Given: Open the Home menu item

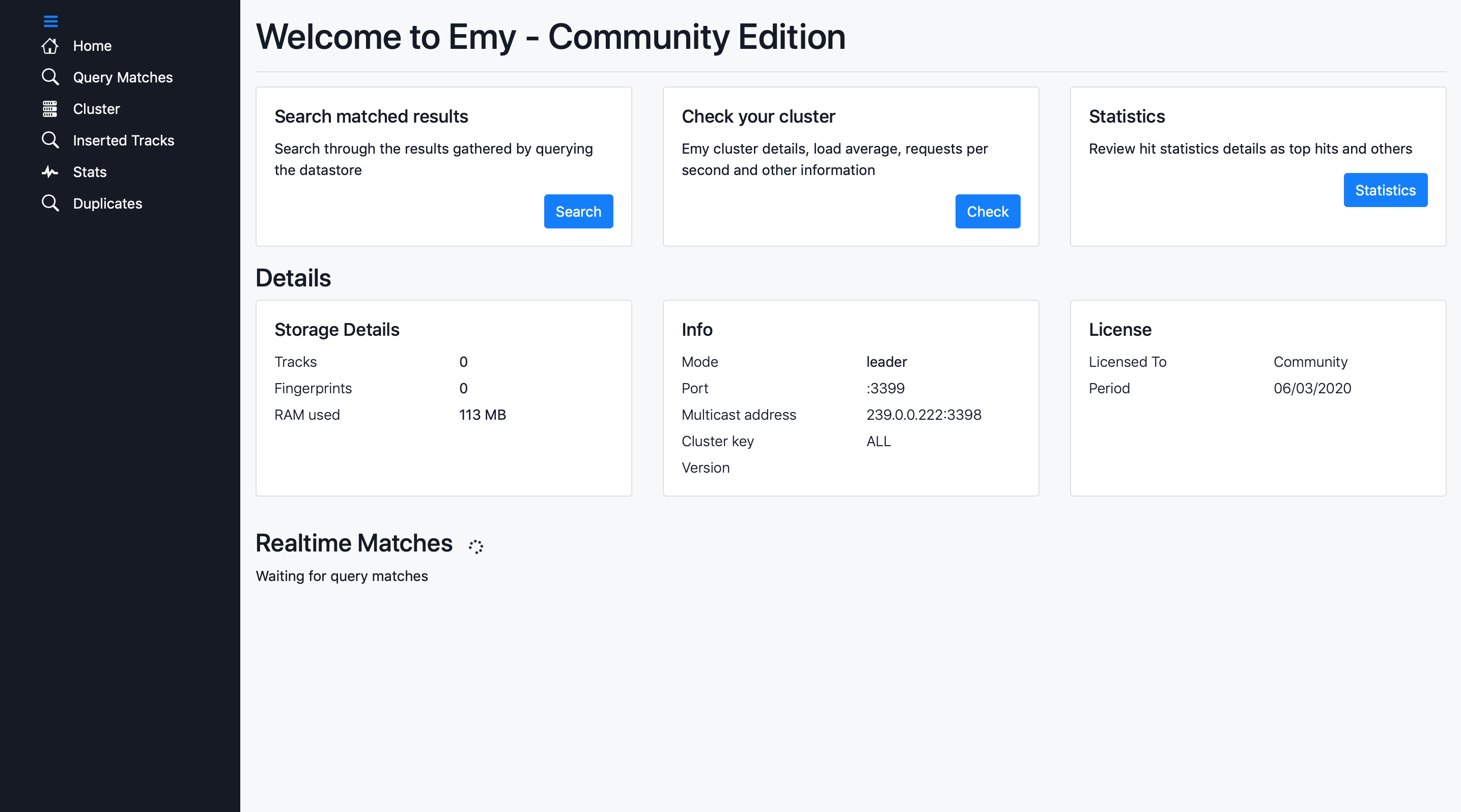Looking at the screenshot, I should click(92, 46).
